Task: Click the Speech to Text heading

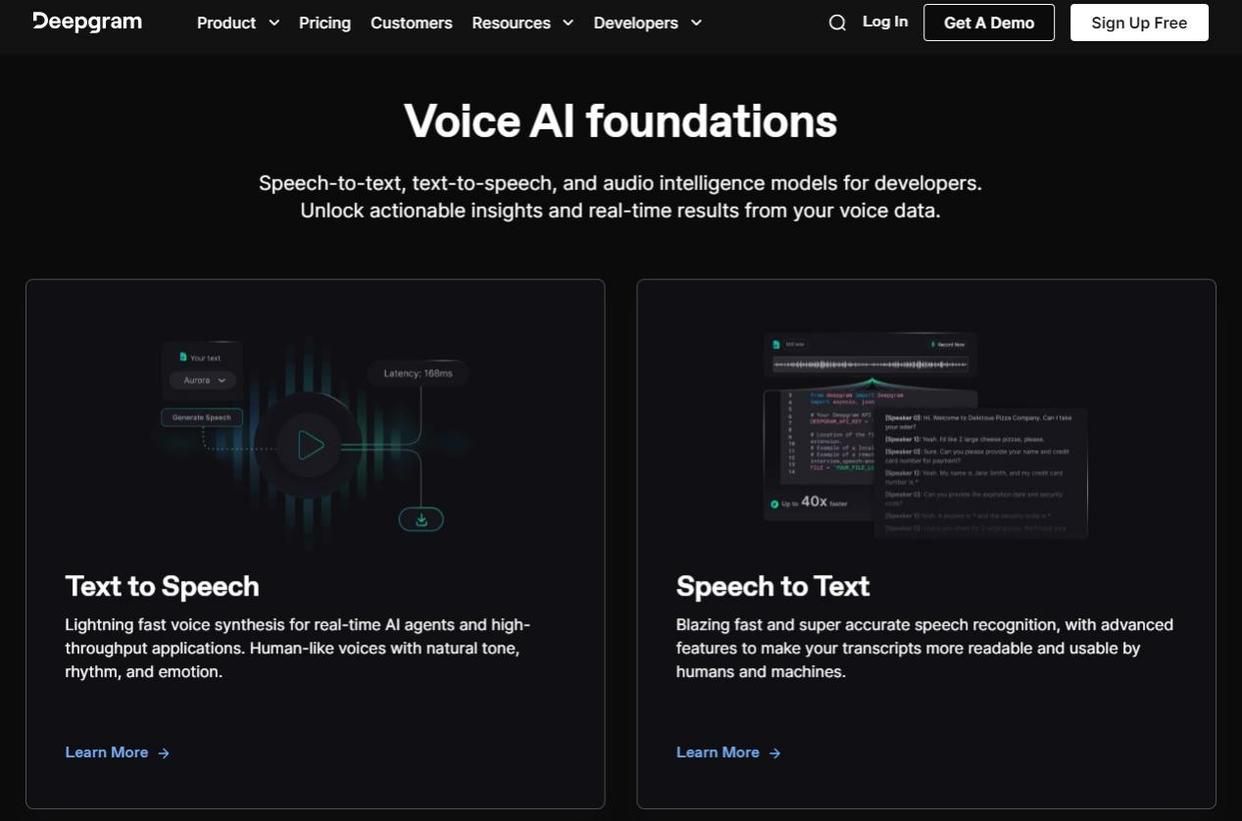Action: pyautogui.click(x=773, y=586)
